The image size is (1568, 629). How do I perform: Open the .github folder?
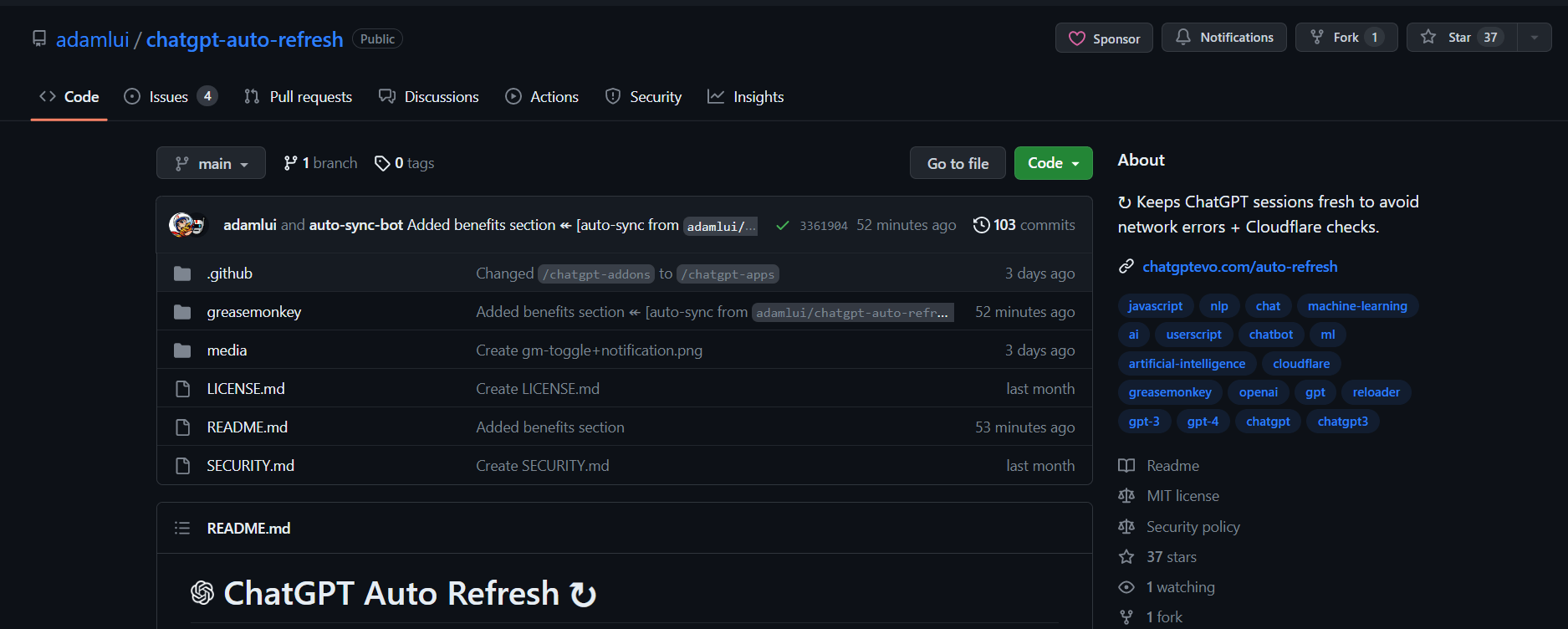click(x=230, y=274)
